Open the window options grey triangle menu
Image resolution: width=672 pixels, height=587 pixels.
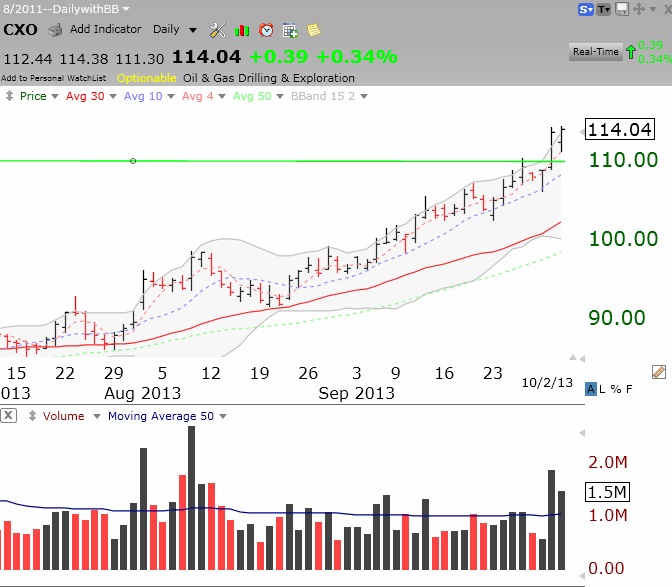tap(653, 9)
